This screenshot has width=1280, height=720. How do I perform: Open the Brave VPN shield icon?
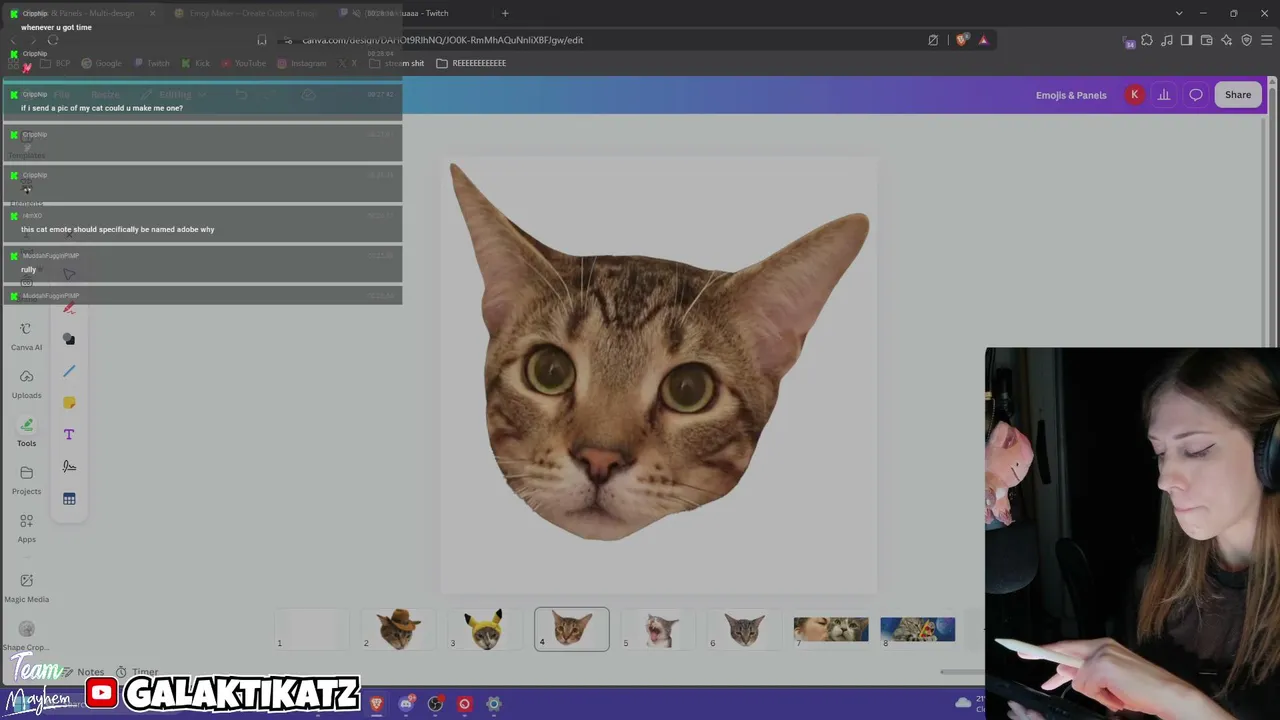coord(1246,40)
